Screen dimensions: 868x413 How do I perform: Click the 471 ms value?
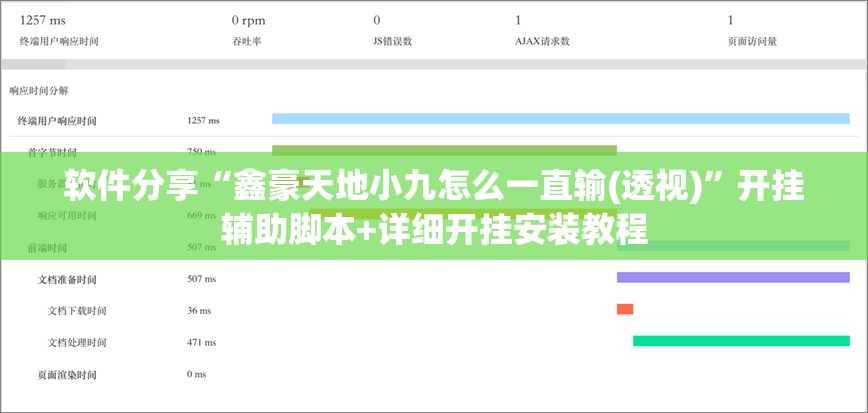[202, 343]
